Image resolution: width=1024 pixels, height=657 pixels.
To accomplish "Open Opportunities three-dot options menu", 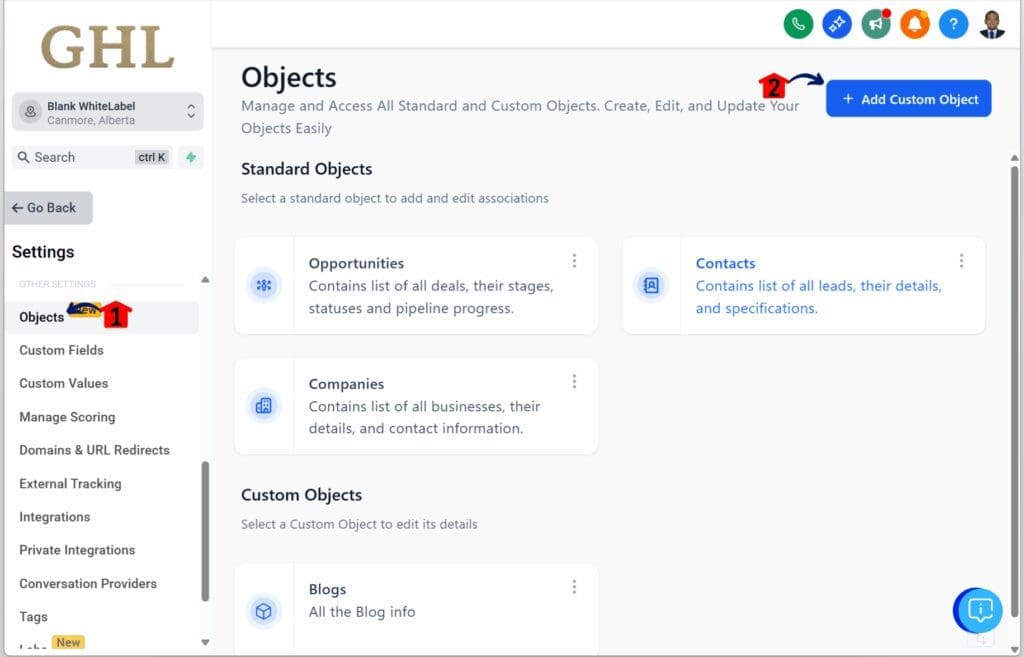I will point(574,261).
